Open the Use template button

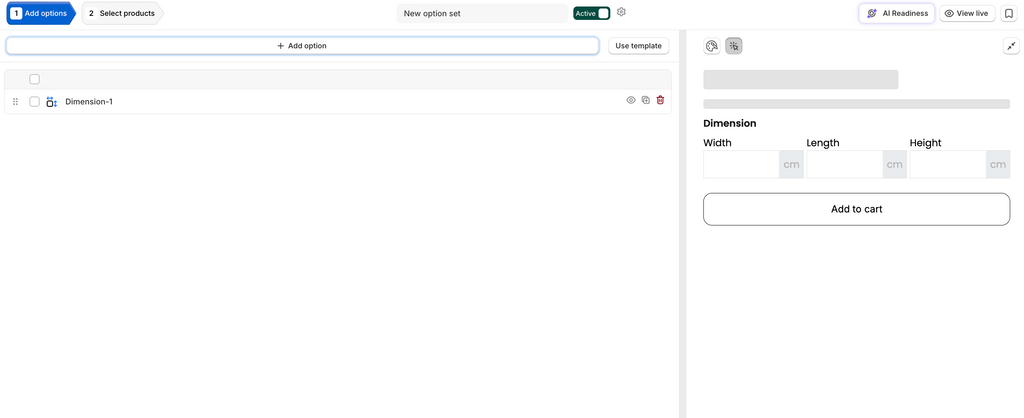(639, 46)
